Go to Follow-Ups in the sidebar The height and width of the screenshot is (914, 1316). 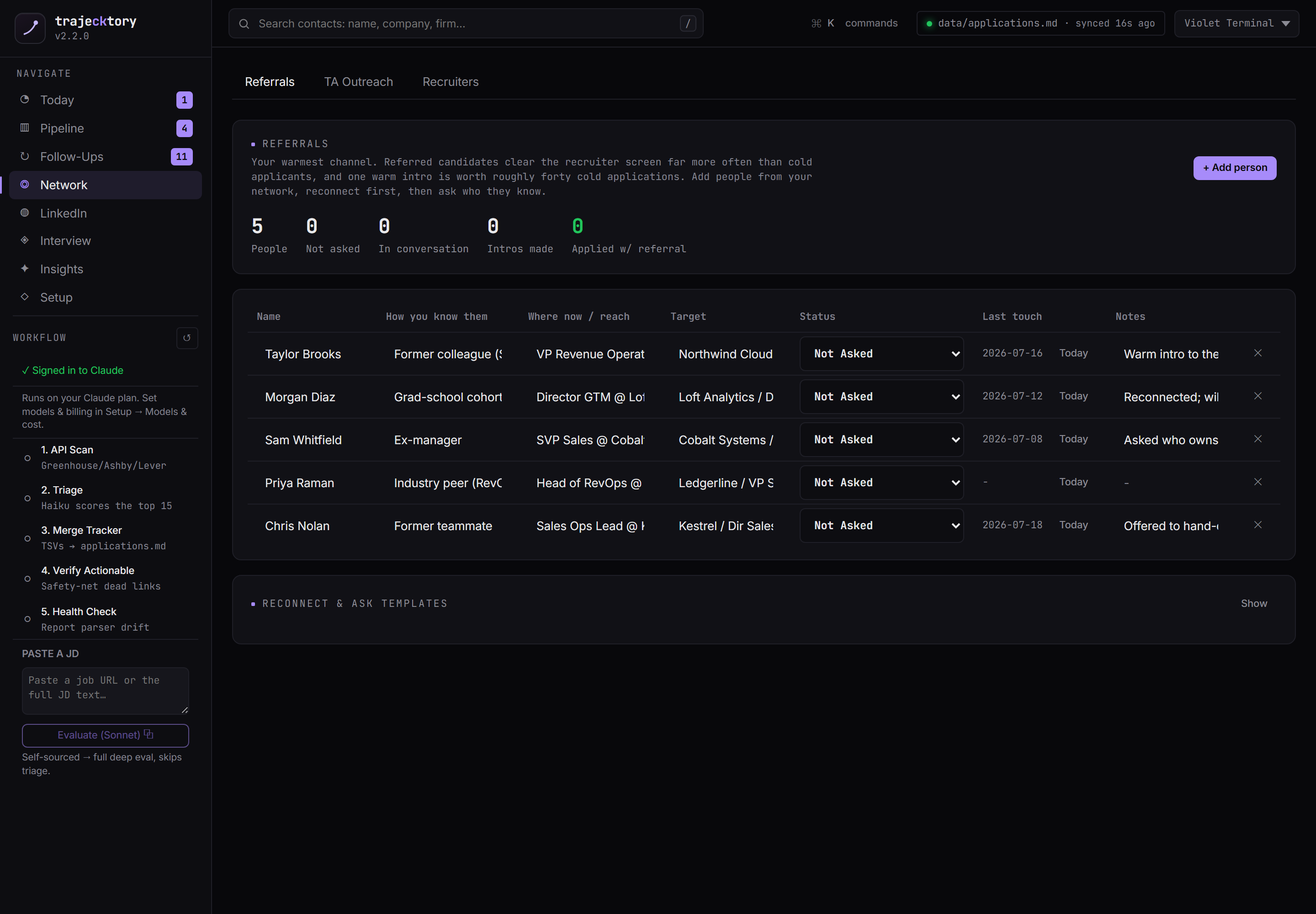click(106, 156)
